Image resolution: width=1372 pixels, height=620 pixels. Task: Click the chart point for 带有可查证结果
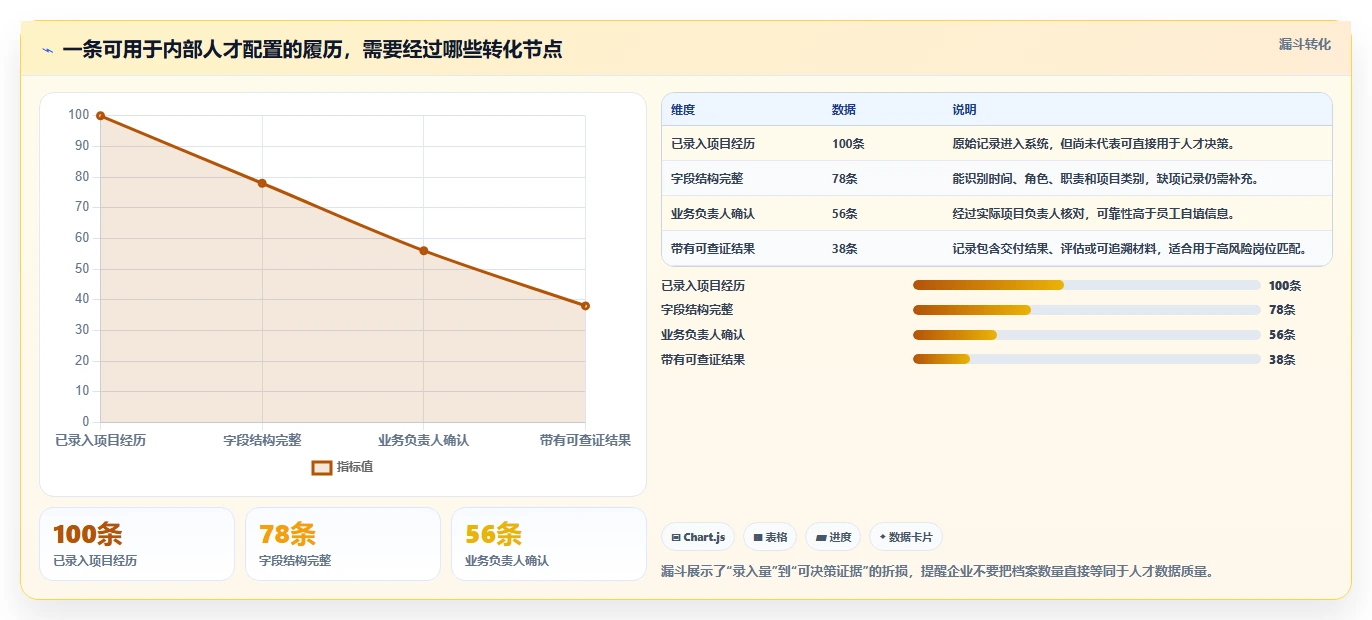585,306
